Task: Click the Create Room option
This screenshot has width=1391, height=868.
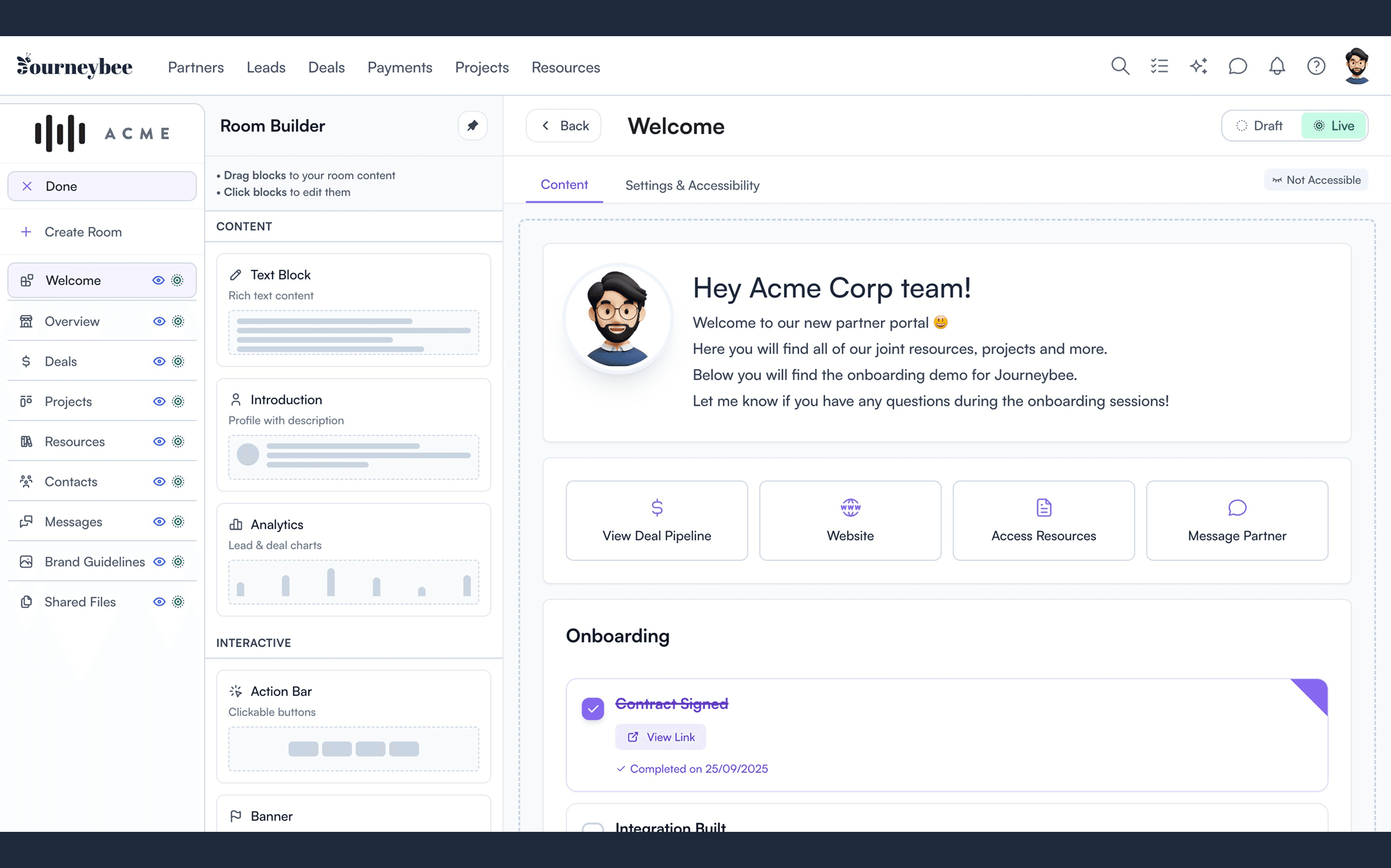Action: pyautogui.click(x=83, y=232)
